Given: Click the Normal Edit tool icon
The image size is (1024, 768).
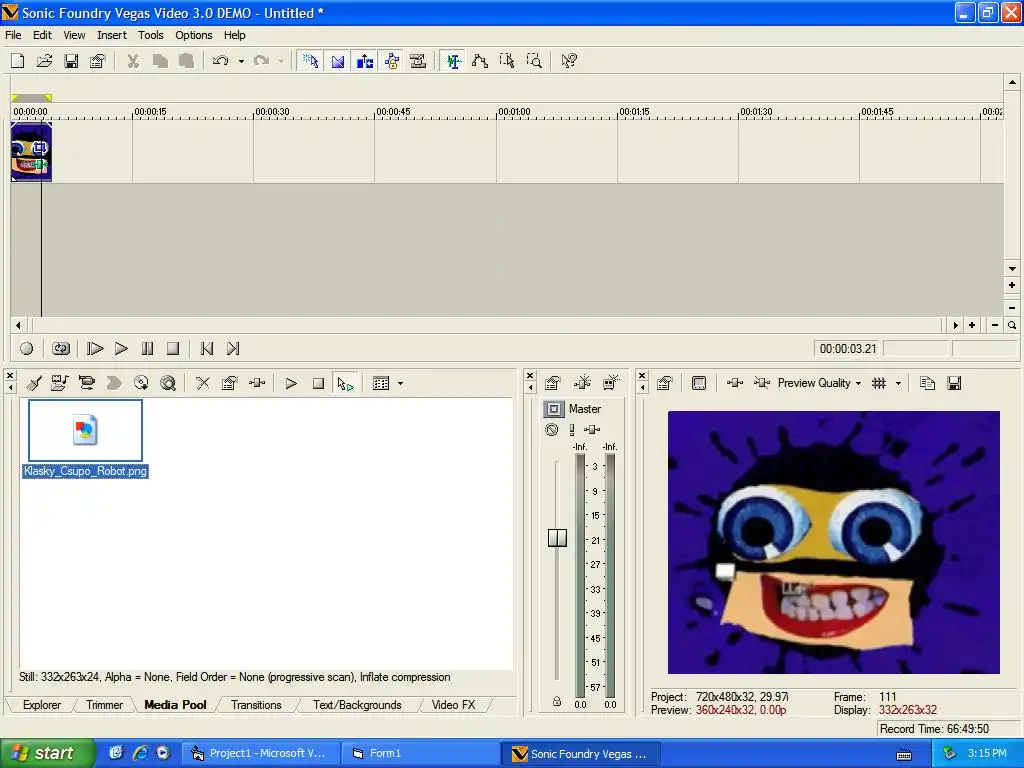Looking at the screenshot, I should point(453,61).
